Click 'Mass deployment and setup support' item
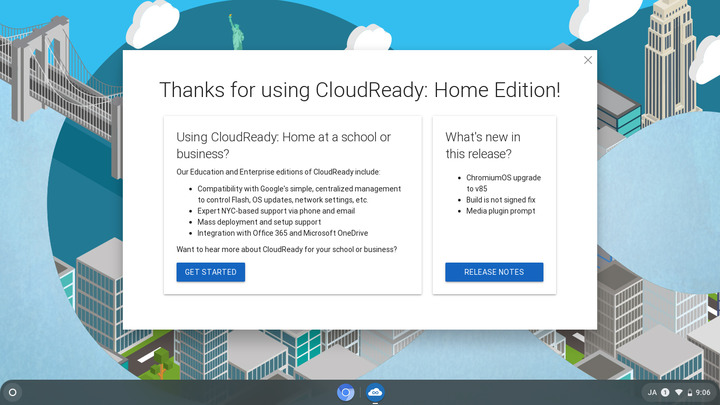Viewport: 720px width, 405px height. pyautogui.click(x=259, y=222)
